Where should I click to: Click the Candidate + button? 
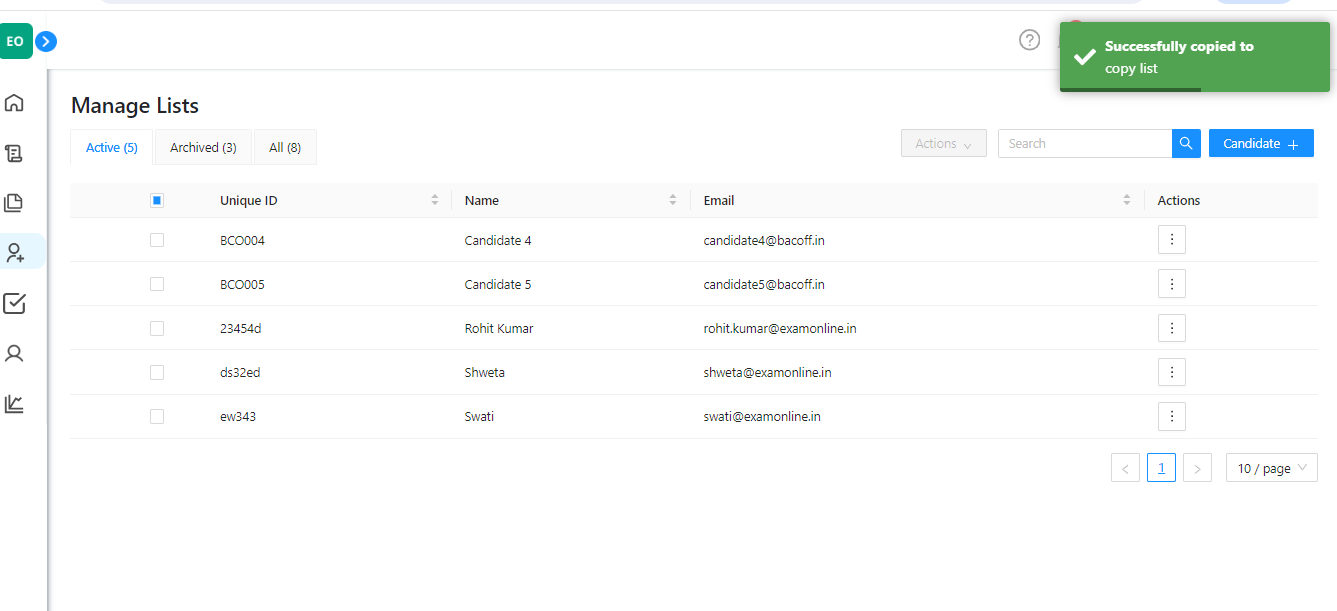(1261, 144)
